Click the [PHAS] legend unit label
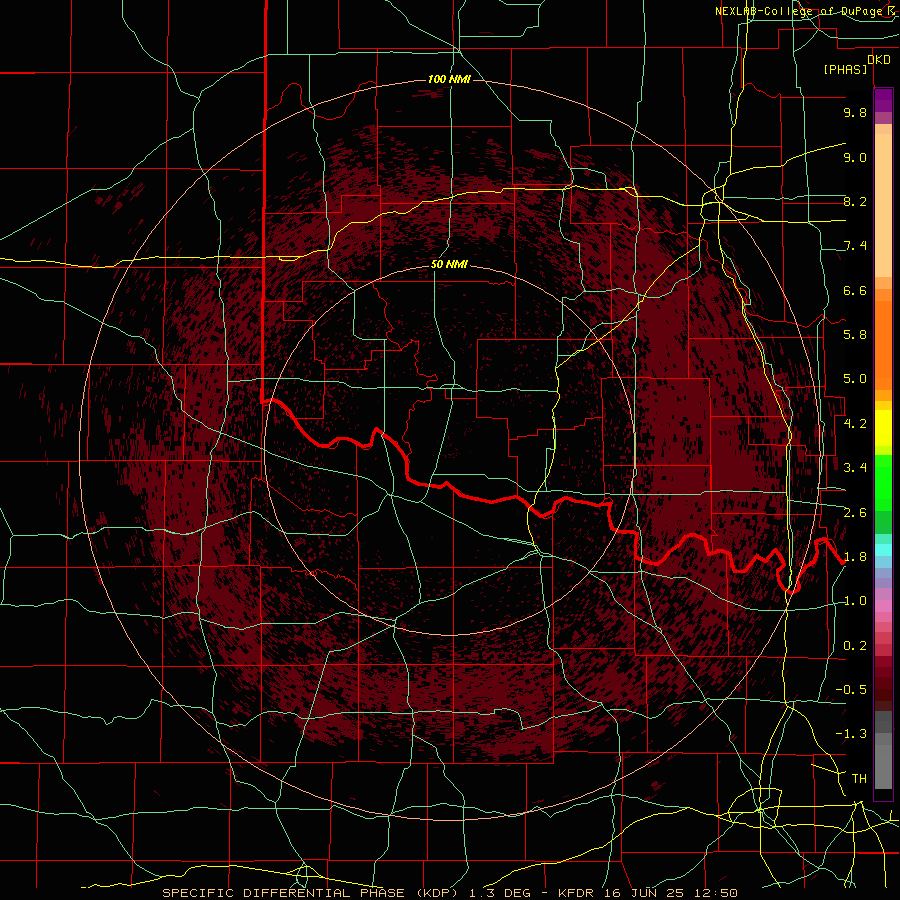 pyautogui.click(x=845, y=70)
